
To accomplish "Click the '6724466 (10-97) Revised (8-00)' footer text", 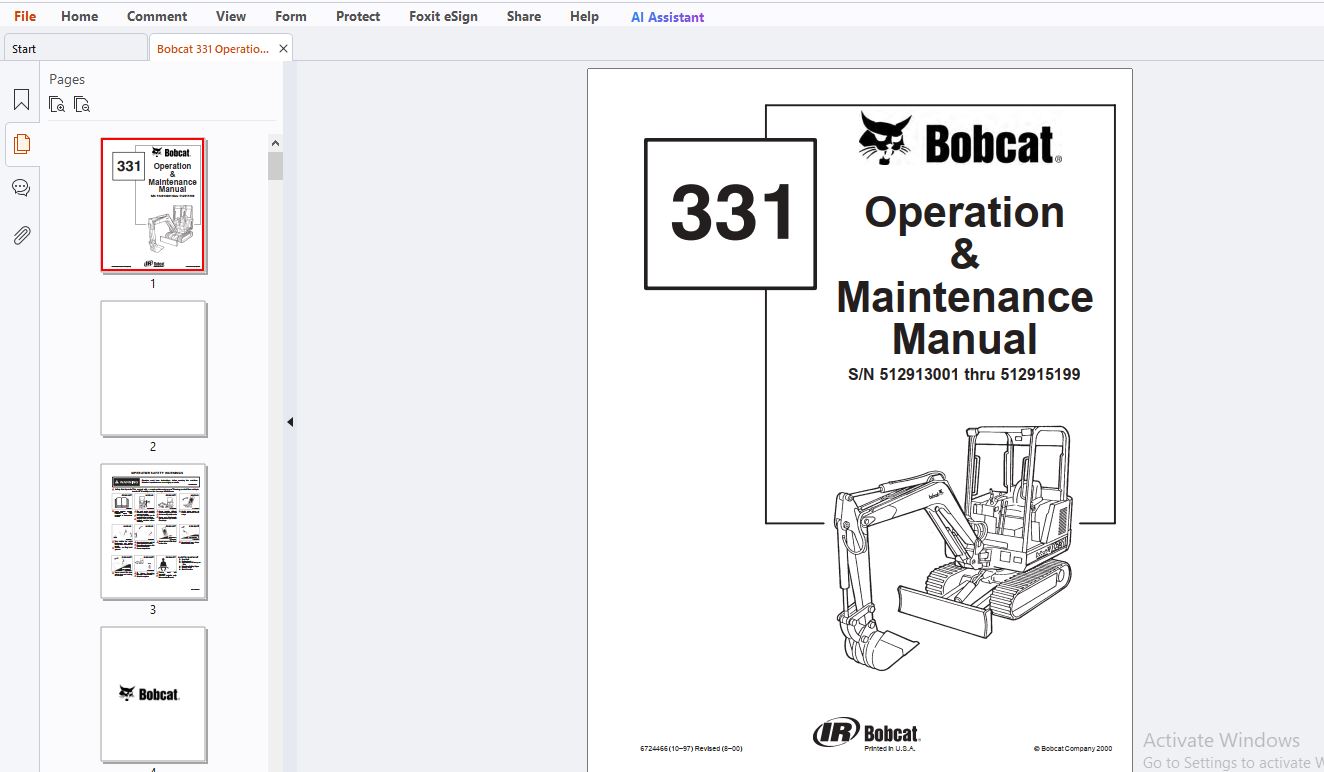I will click(x=691, y=748).
